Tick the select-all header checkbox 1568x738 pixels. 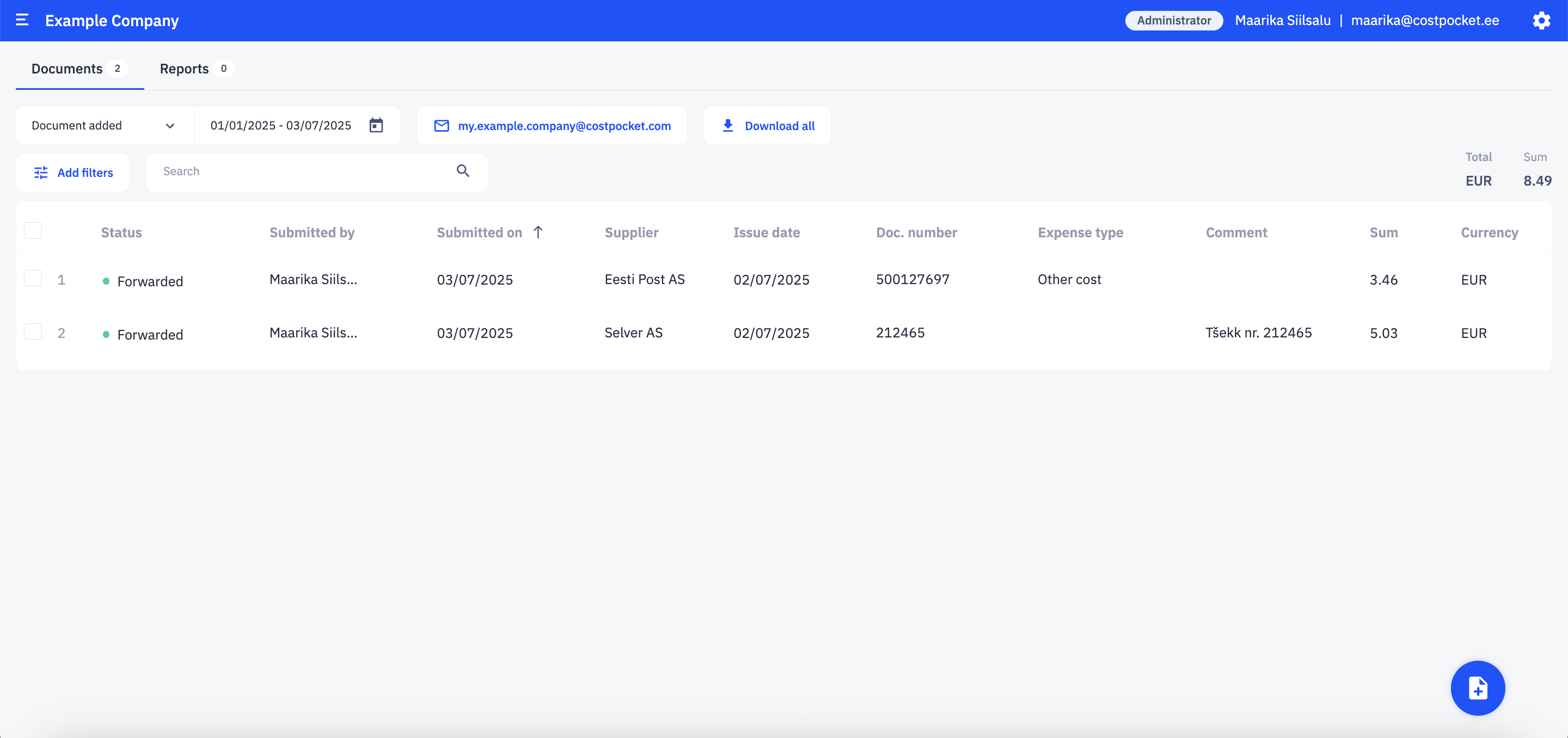coord(33,231)
